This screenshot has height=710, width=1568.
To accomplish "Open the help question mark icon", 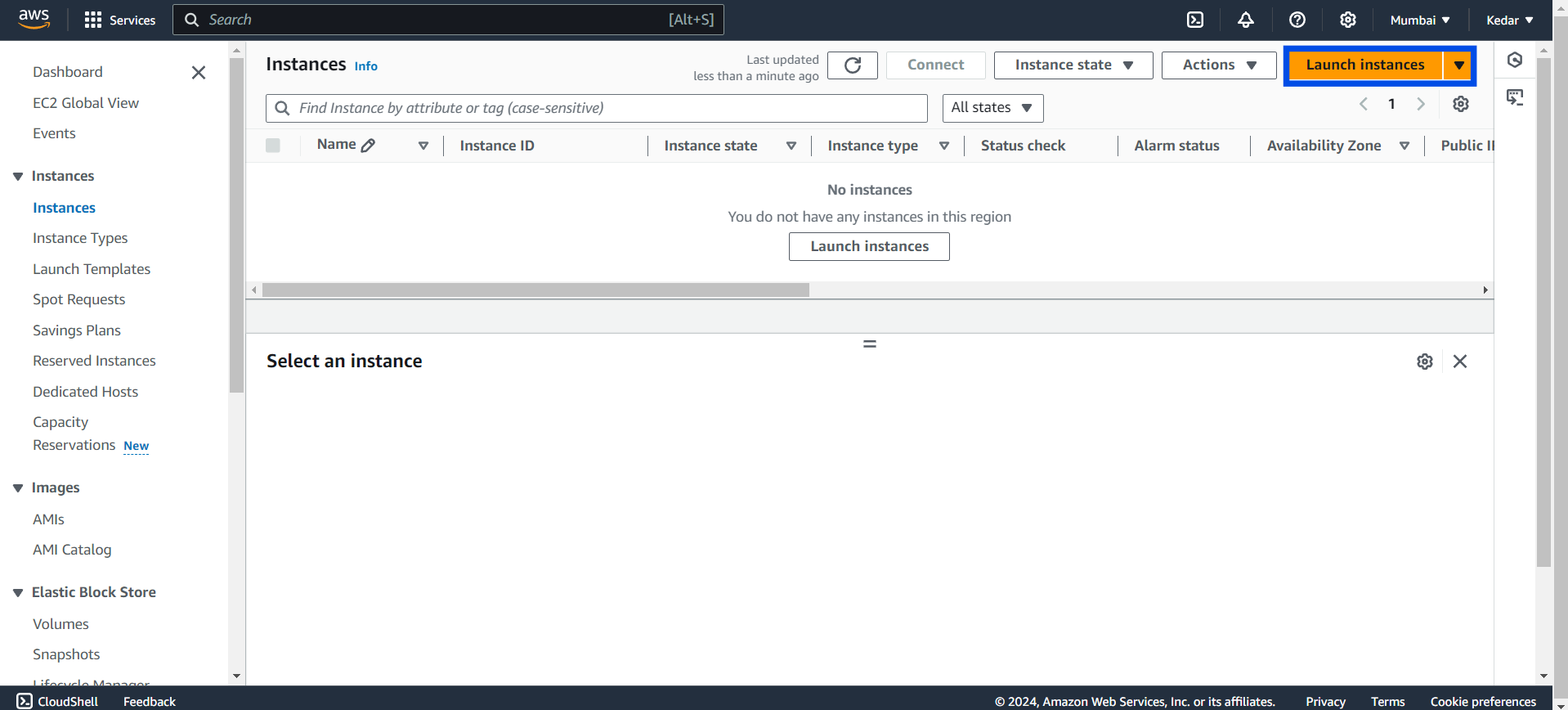I will [1297, 20].
